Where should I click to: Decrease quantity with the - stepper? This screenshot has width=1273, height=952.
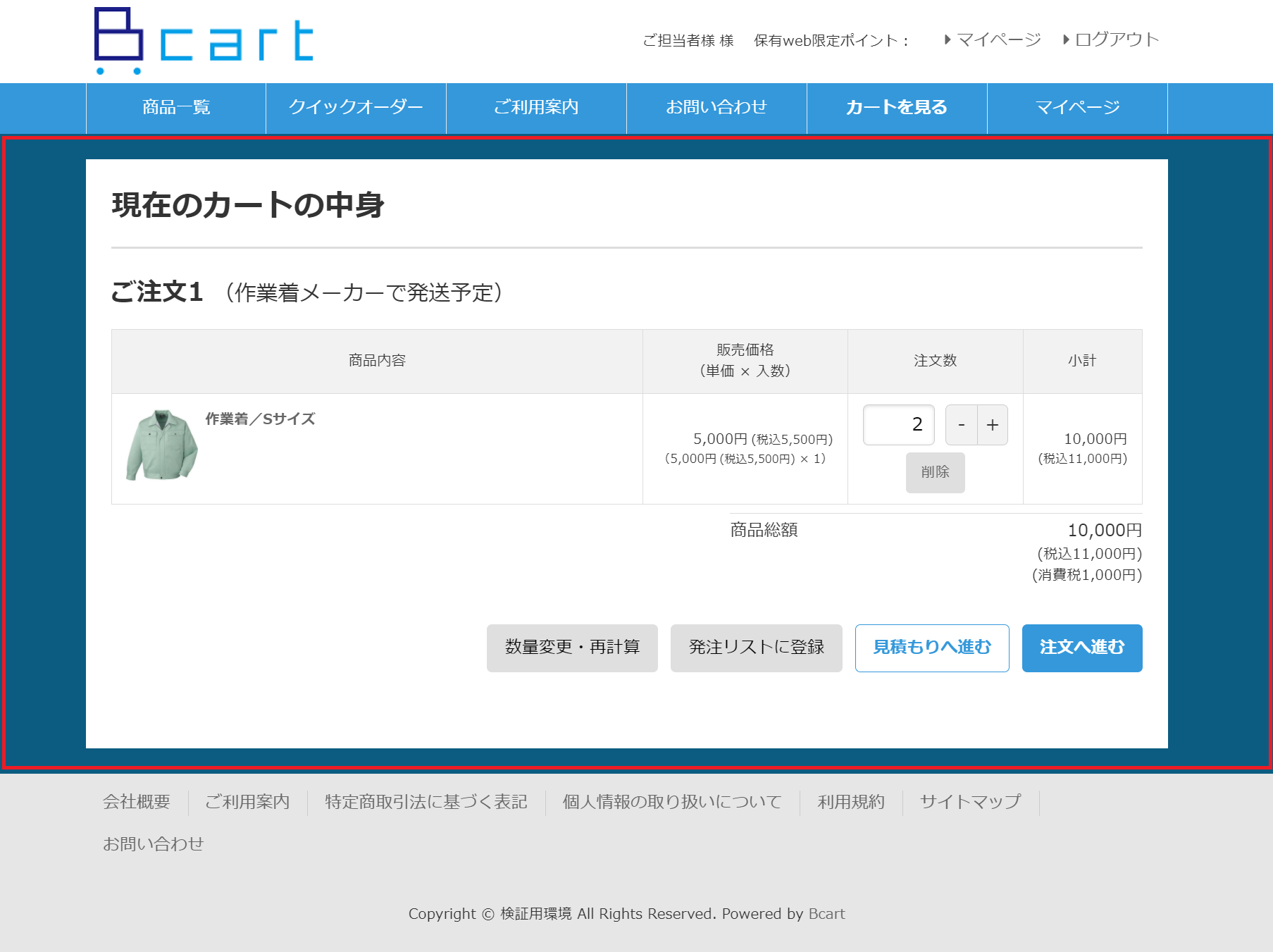coord(961,424)
